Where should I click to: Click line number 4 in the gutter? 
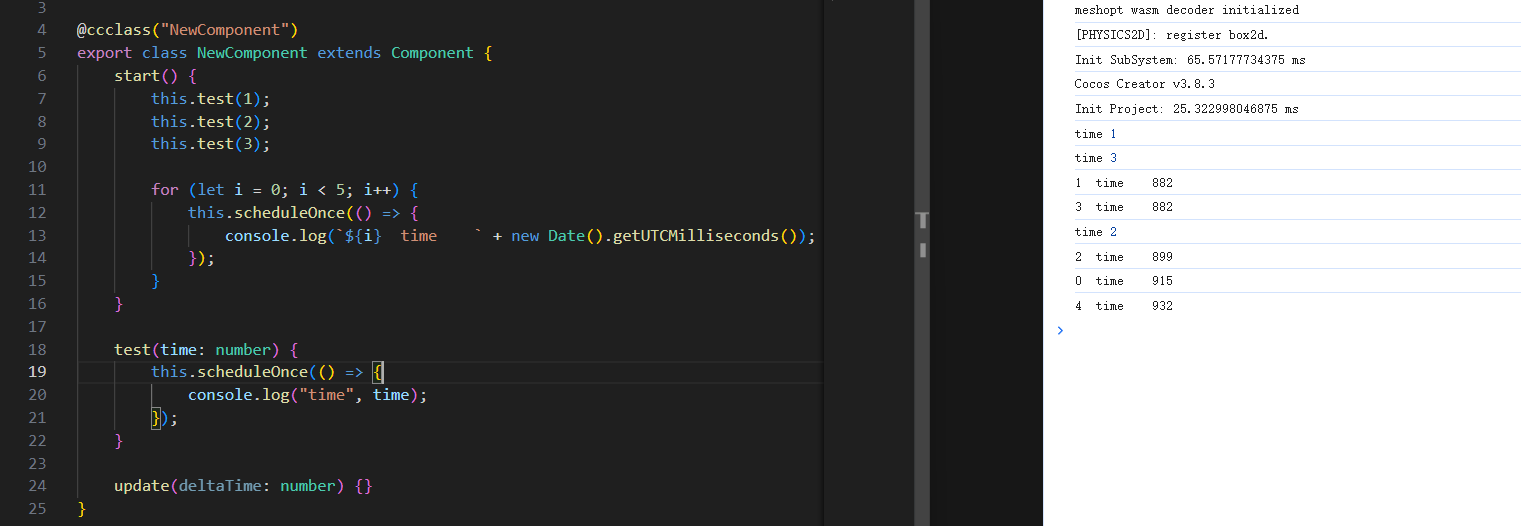(42, 29)
